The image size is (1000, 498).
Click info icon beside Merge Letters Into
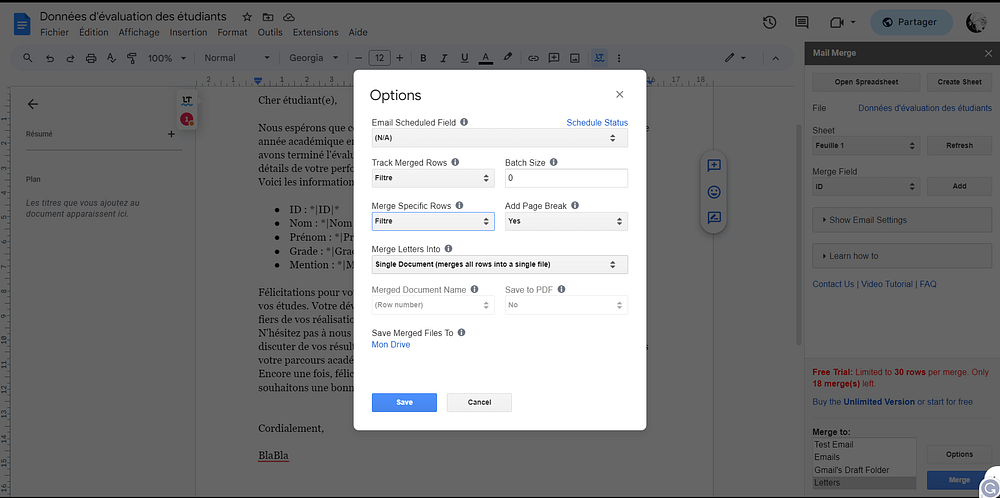(x=448, y=248)
